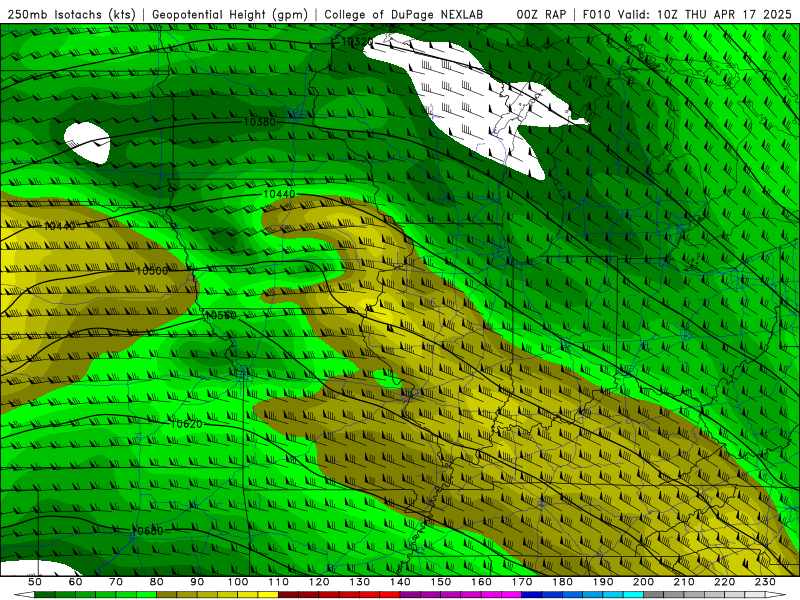Click the 10320 height contour label
This screenshot has height=600, width=800.
click(357, 42)
